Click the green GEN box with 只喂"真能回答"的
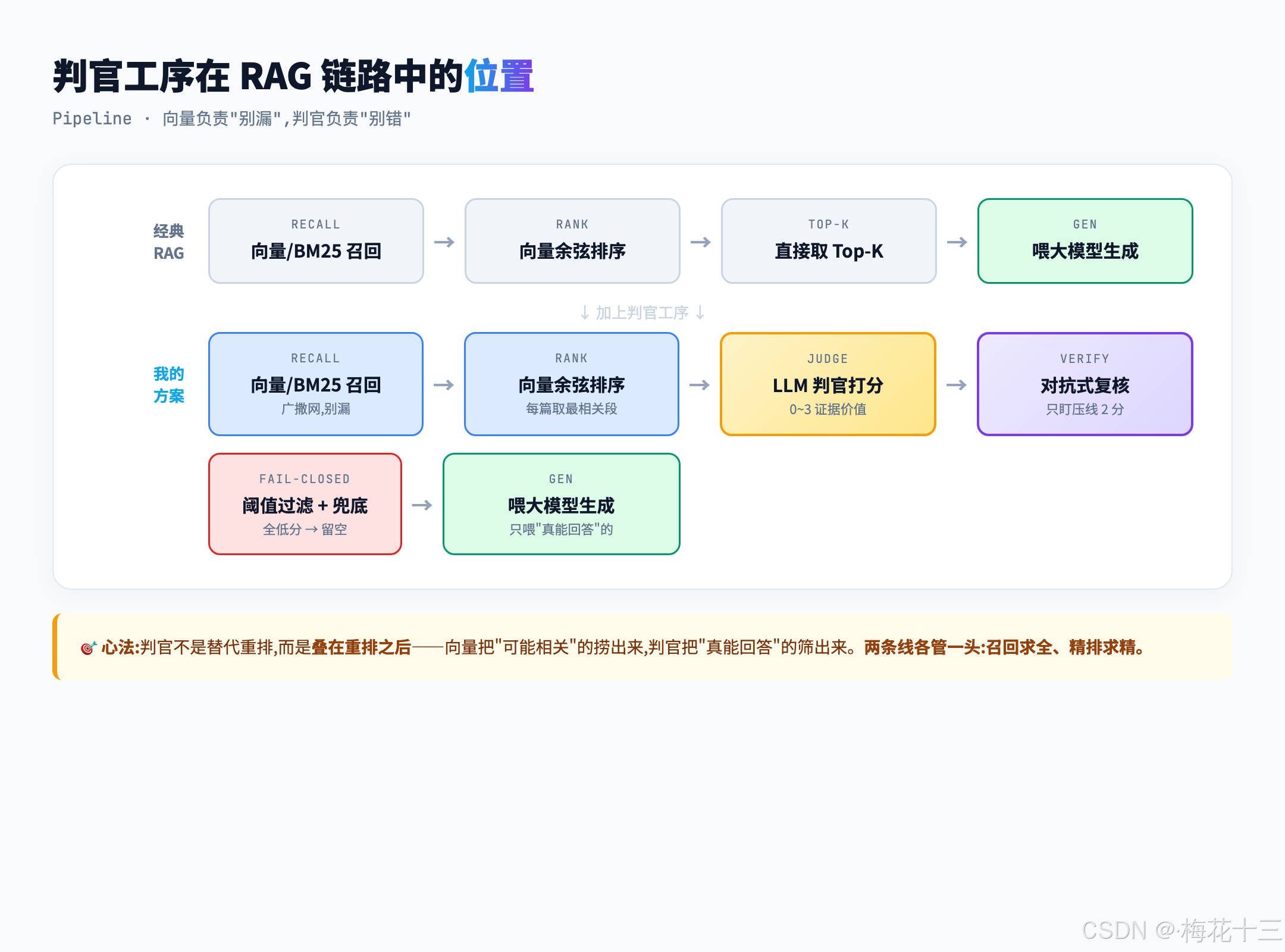This screenshot has height=952, width=1285. (562, 504)
